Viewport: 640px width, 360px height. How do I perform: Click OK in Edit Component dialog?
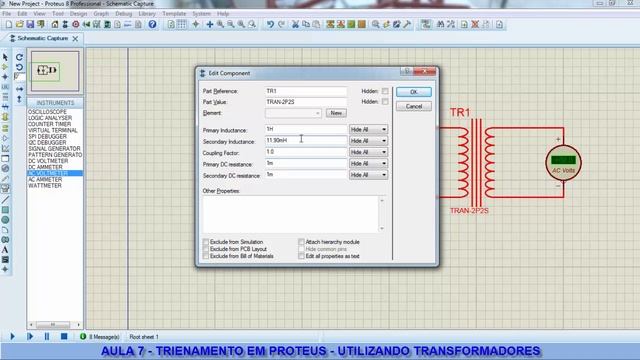point(413,92)
